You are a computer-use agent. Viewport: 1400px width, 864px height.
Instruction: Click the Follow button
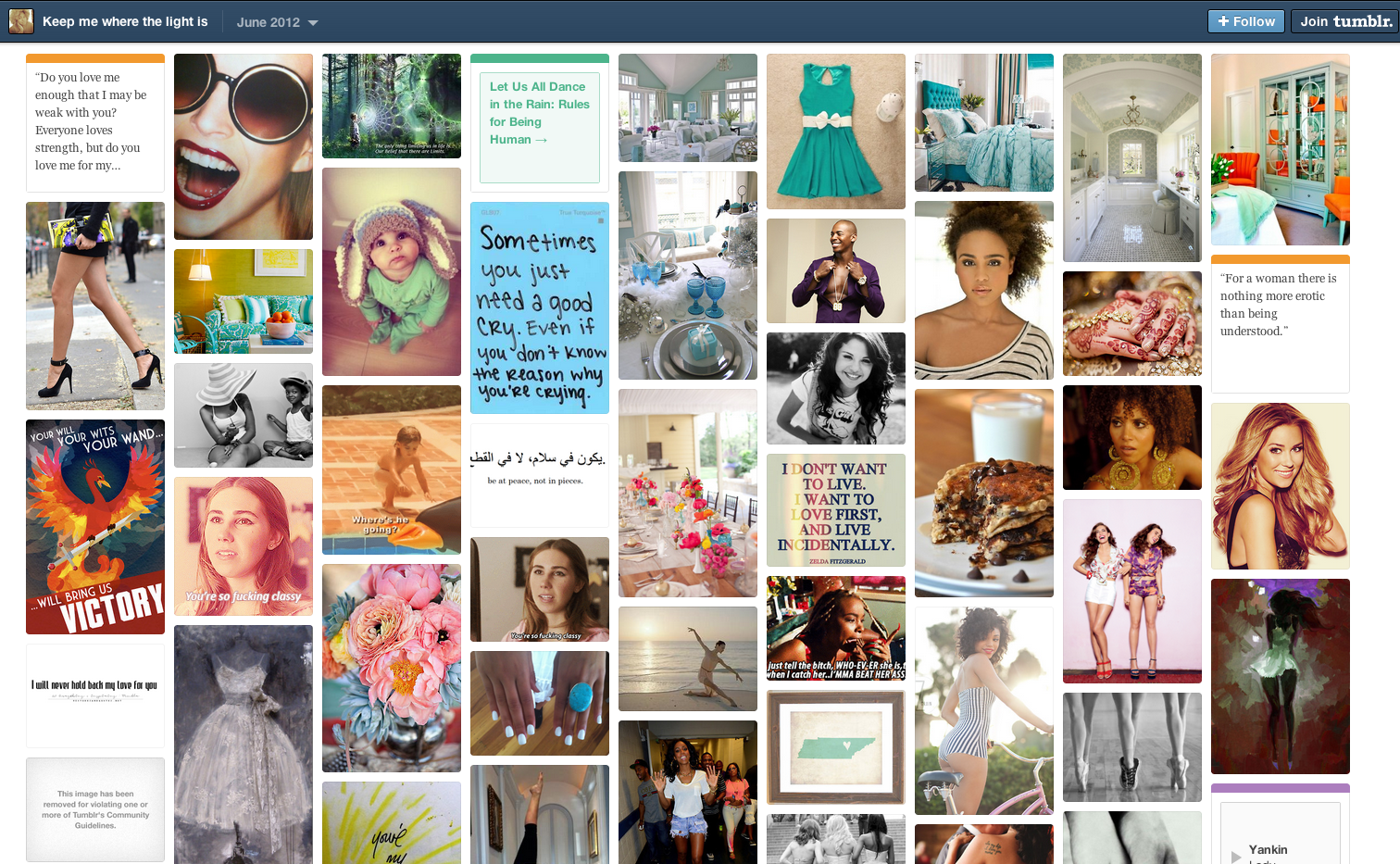1245,20
